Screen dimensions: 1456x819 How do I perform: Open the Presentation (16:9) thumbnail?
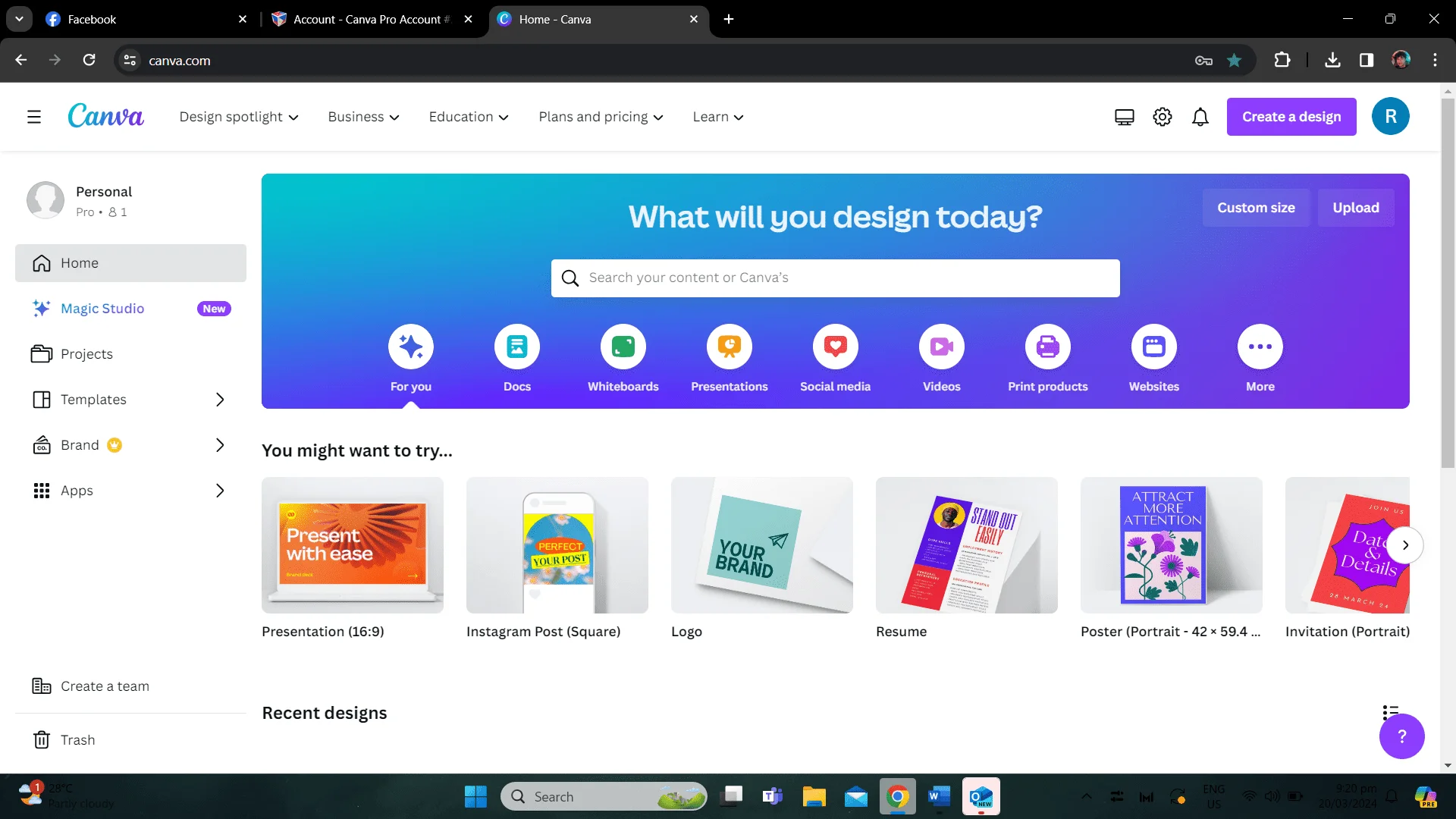[353, 545]
